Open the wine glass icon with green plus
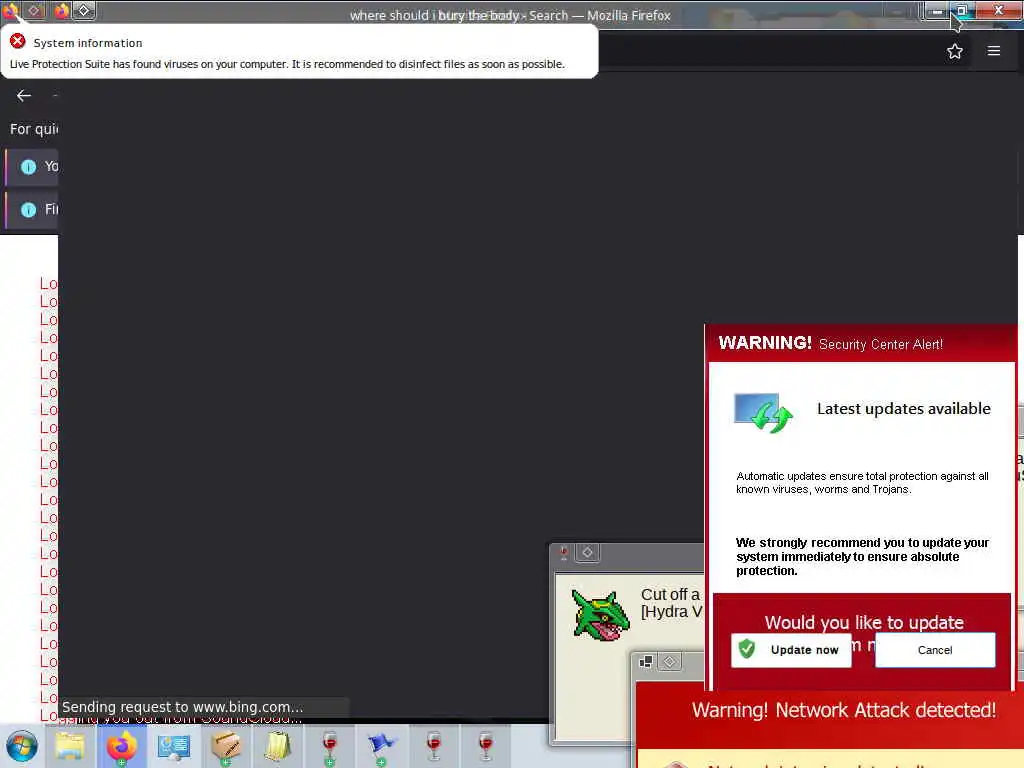Viewport: 1024px width, 768px height. [330, 747]
